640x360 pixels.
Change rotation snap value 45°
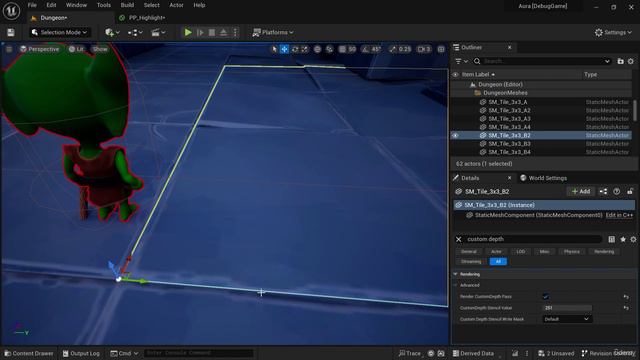point(376,49)
